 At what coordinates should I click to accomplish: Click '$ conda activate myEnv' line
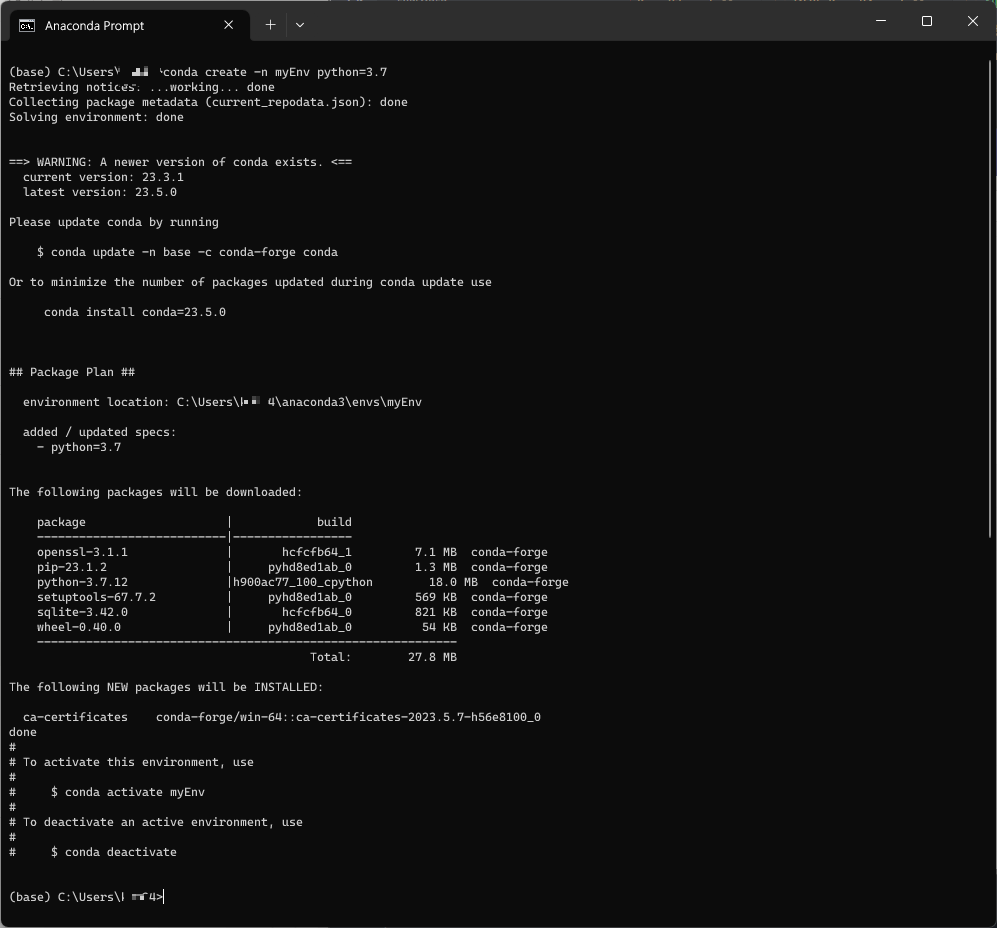(x=128, y=792)
